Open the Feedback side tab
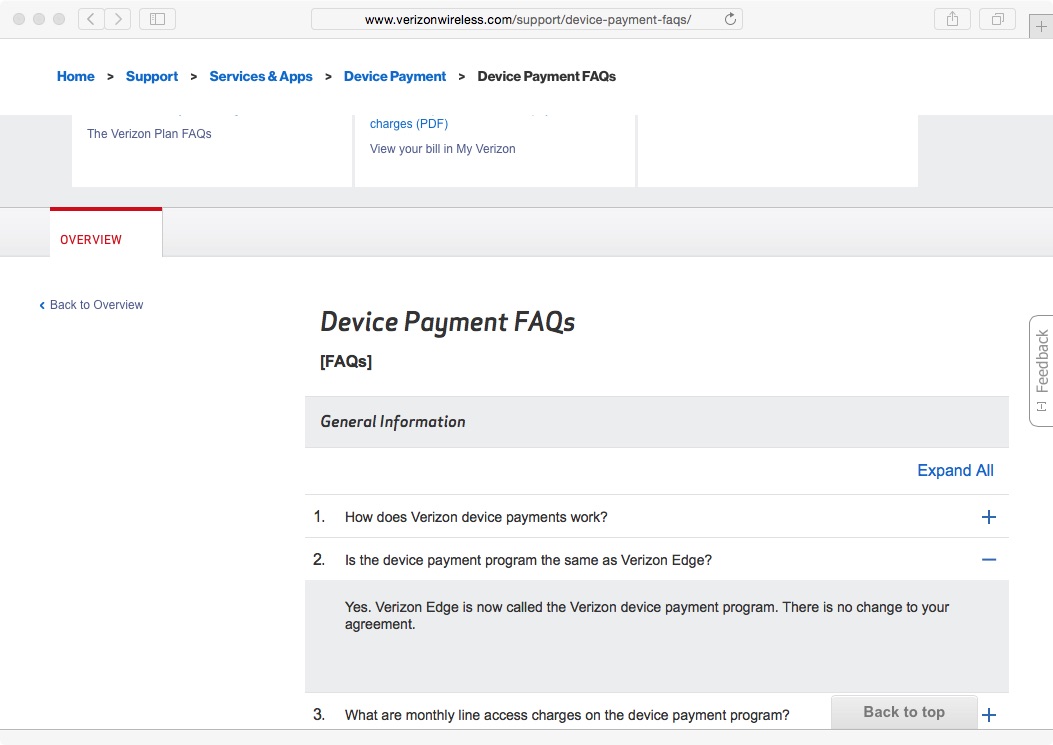 click(1041, 370)
